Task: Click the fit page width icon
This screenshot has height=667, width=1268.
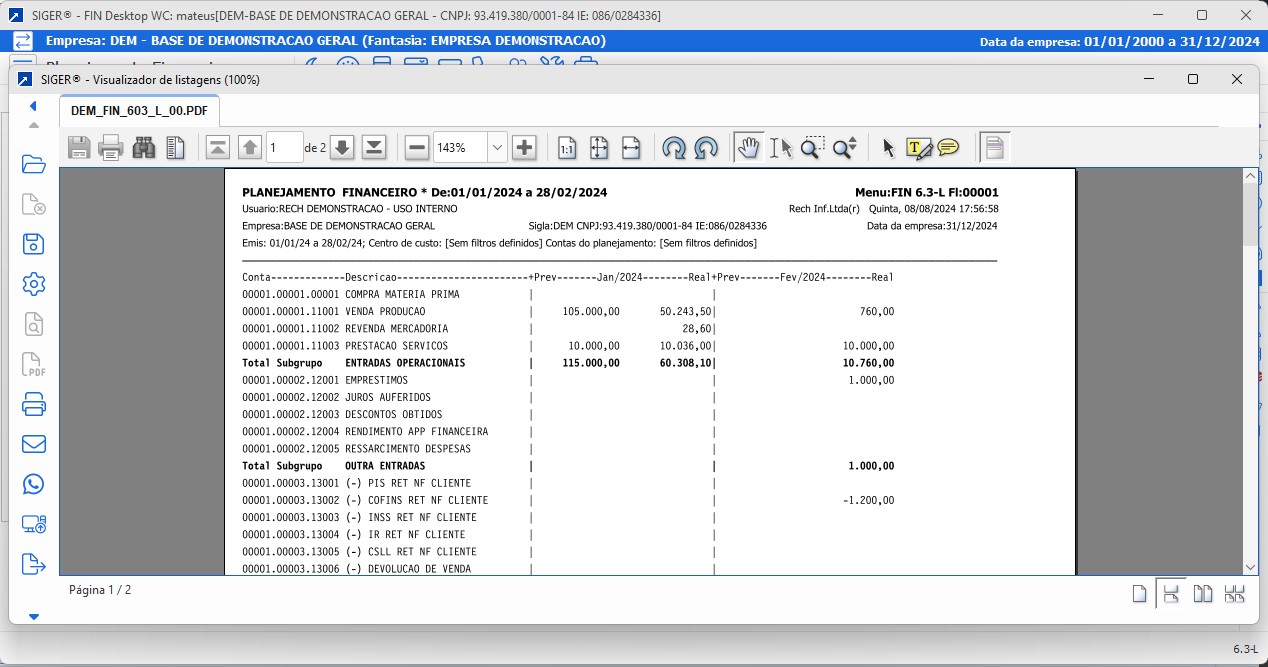Action: tap(630, 148)
